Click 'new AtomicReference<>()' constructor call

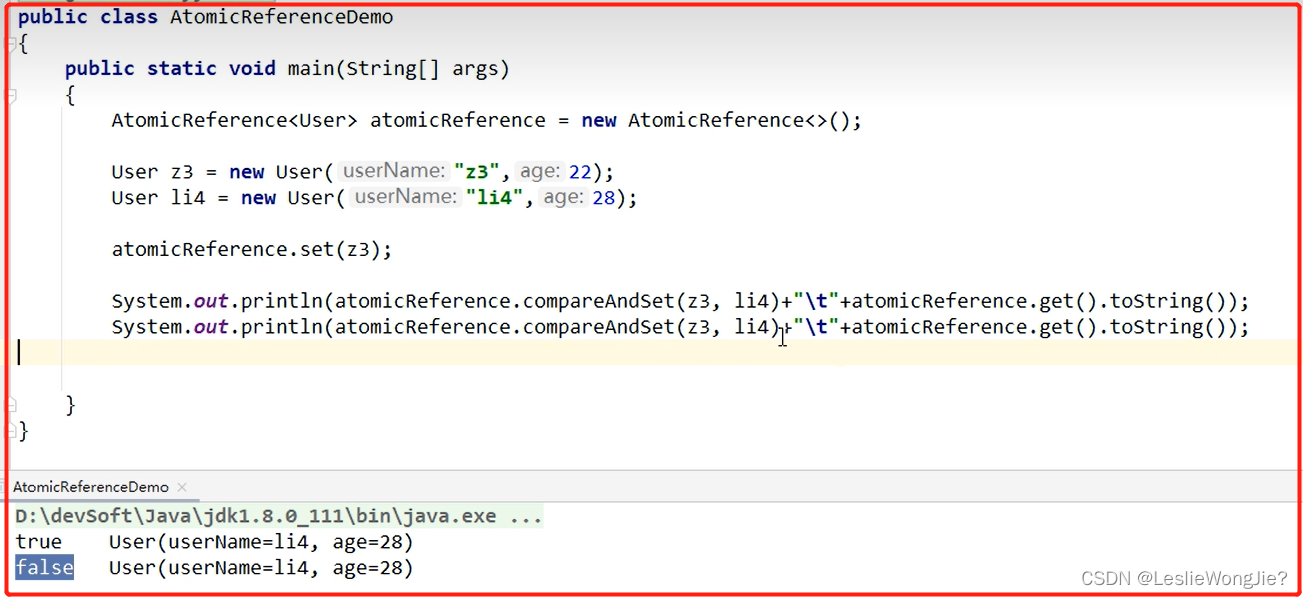tap(716, 120)
